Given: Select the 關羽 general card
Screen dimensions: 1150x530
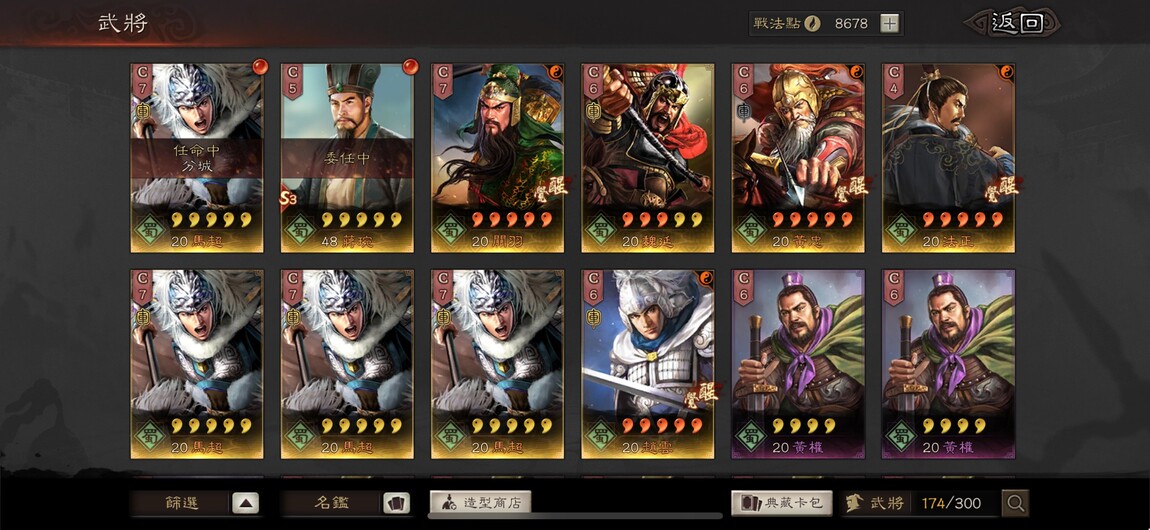Looking at the screenshot, I should pos(497,158).
